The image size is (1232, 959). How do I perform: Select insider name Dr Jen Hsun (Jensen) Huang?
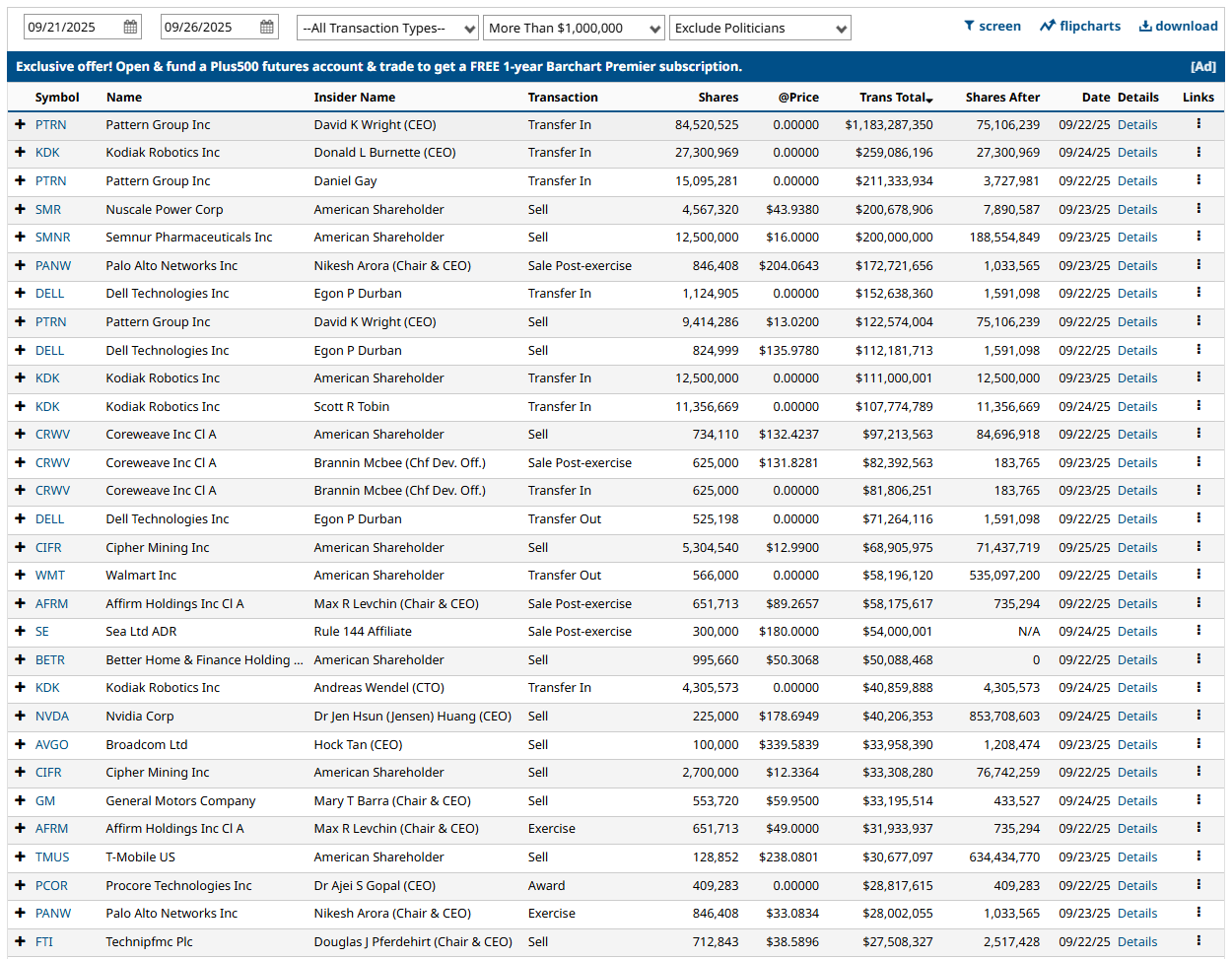(413, 717)
